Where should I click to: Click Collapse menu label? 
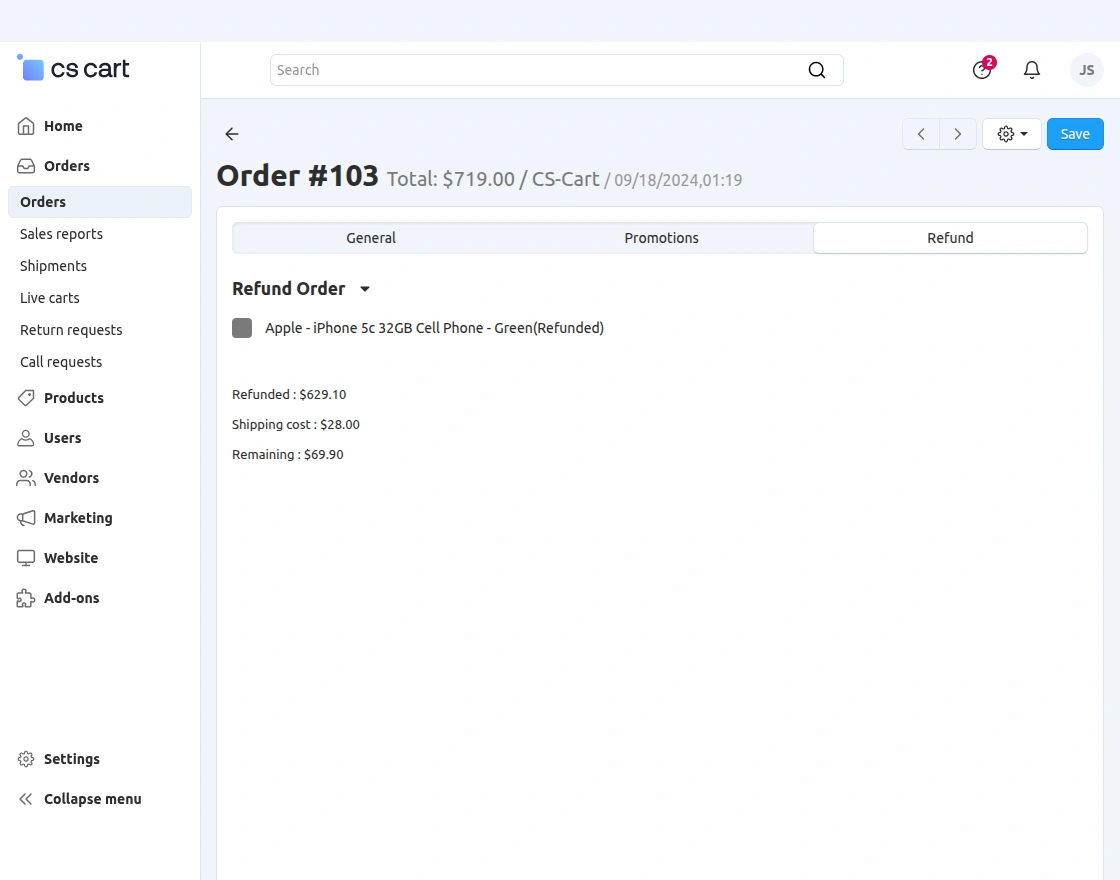pyautogui.click(x=93, y=799)
